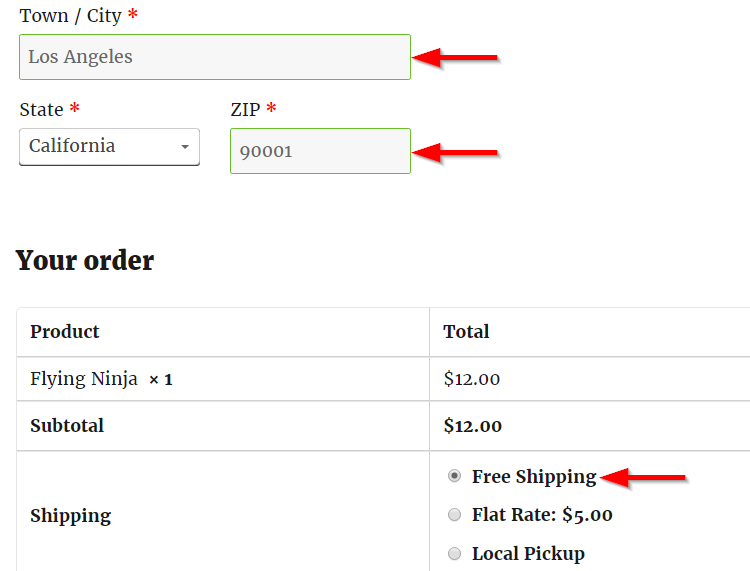750x571 pixels.
Task: Click the Town / City input field
Action: point(214,57)
